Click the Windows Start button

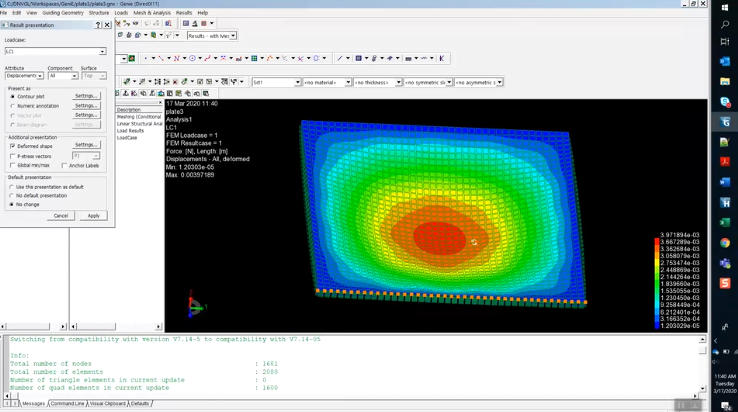(x=725, y=7)
